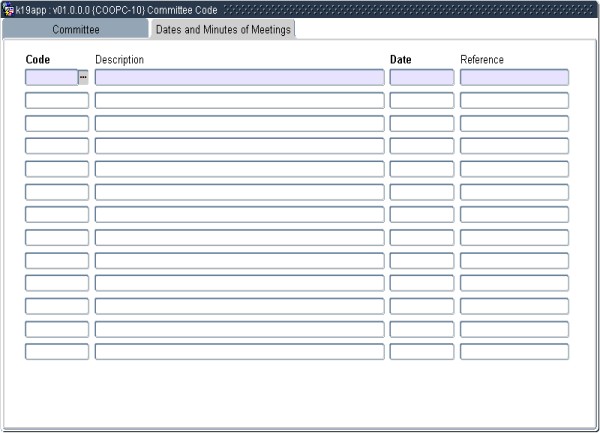Viewport: 600px width, 433px height.
Task: Click the second row Code field
Action: (56, 100)
